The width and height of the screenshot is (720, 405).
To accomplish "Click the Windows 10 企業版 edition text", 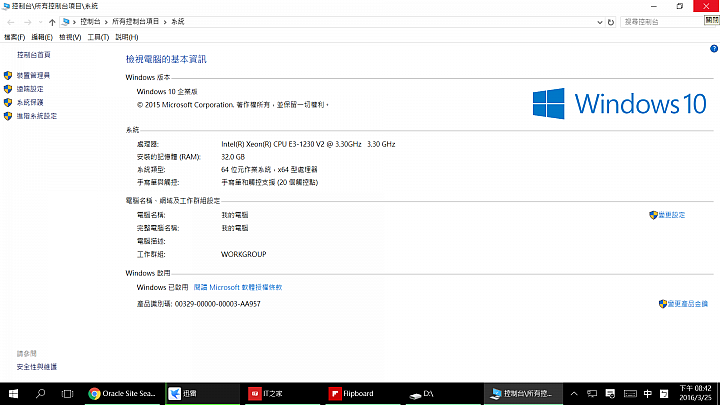I will coord(167,92).
